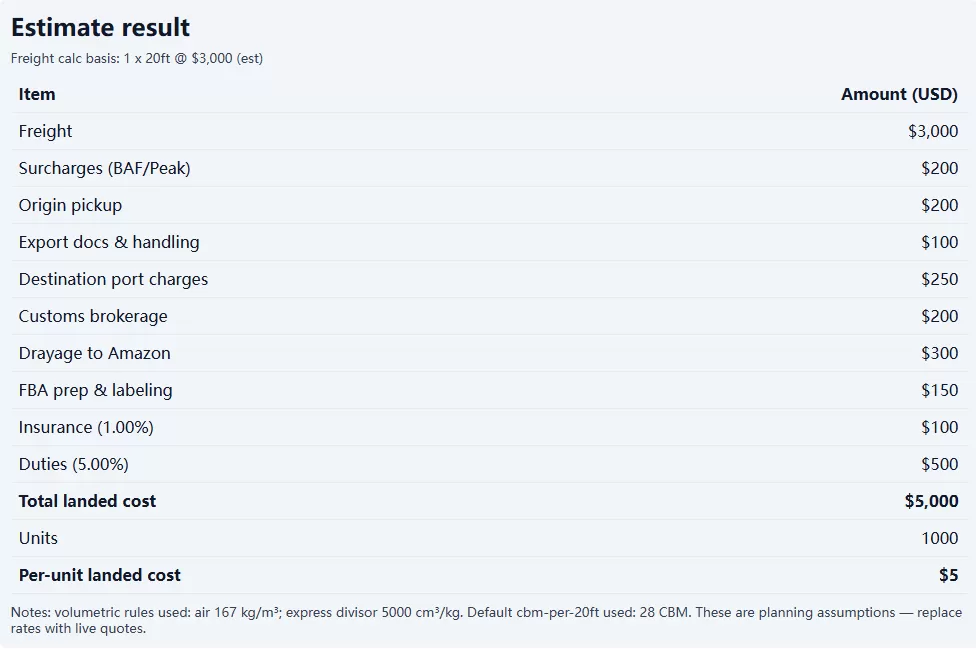Screen dimensions: 976x649
Task: Click the Units value 1000
Action: coord(939,538)
